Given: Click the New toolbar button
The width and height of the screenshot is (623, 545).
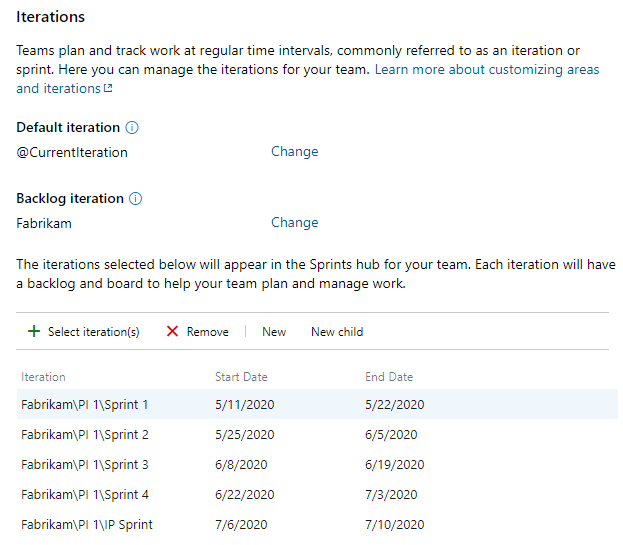Looking at the screenshot, I should coord(274,332).
